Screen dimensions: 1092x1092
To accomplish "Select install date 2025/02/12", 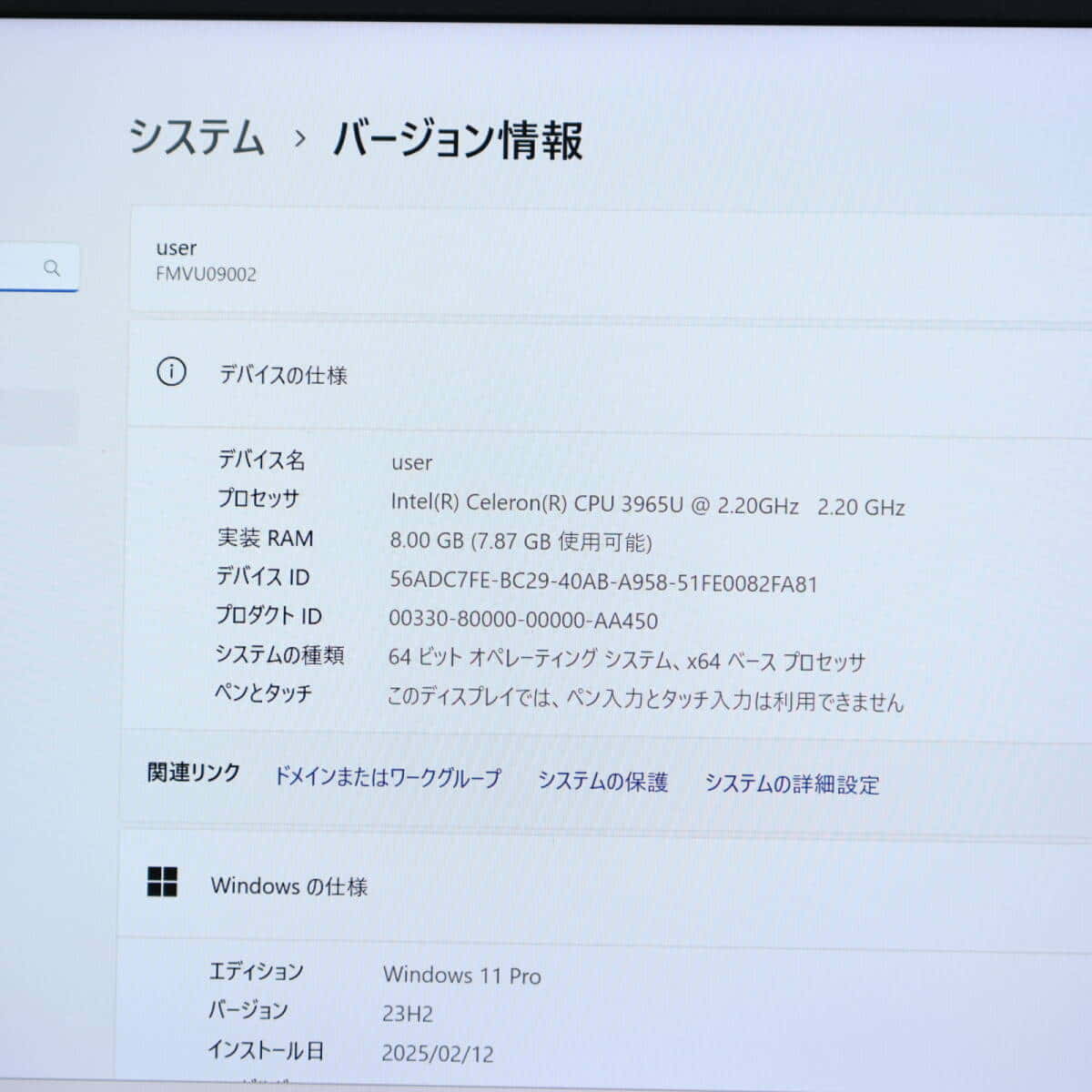I will (x=438, y=1054).
